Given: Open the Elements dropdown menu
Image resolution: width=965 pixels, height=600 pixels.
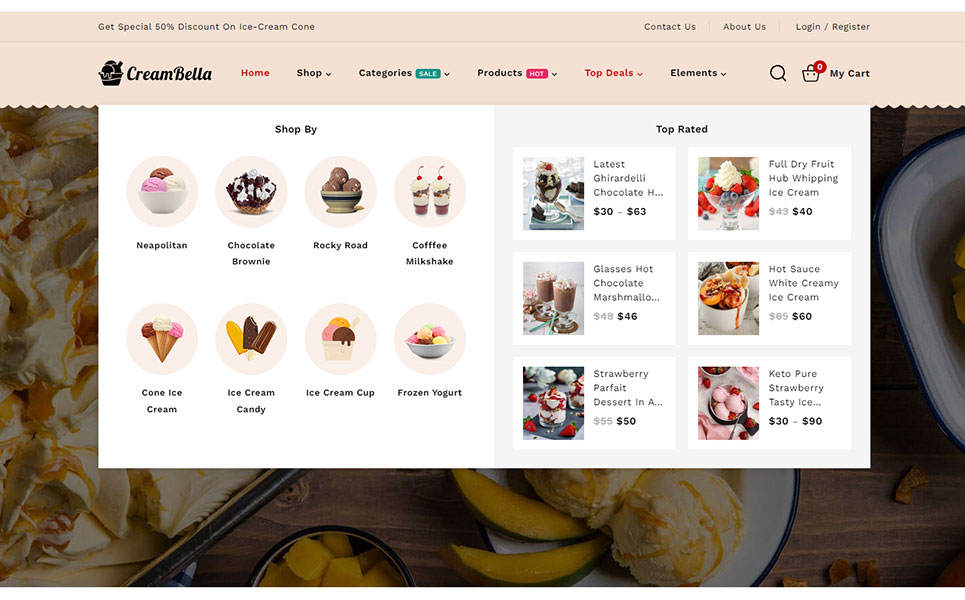Looking at the screenshot, I should point(698,73).
